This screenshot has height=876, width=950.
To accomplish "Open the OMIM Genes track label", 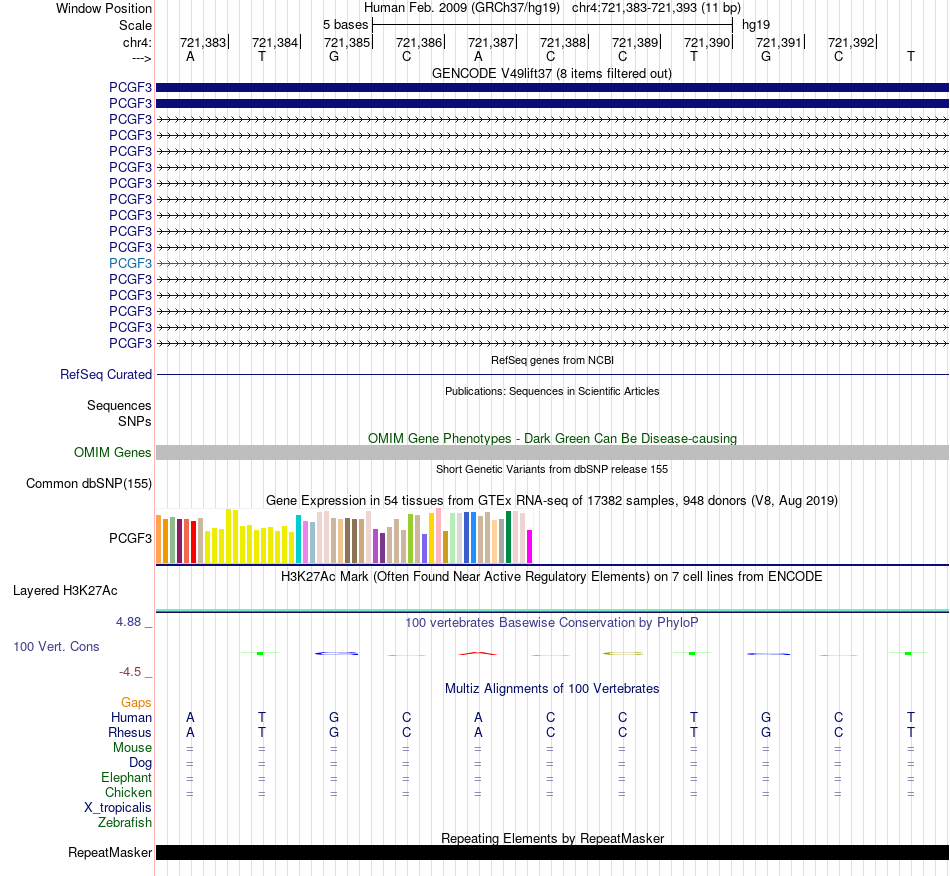I will (112, 453).
